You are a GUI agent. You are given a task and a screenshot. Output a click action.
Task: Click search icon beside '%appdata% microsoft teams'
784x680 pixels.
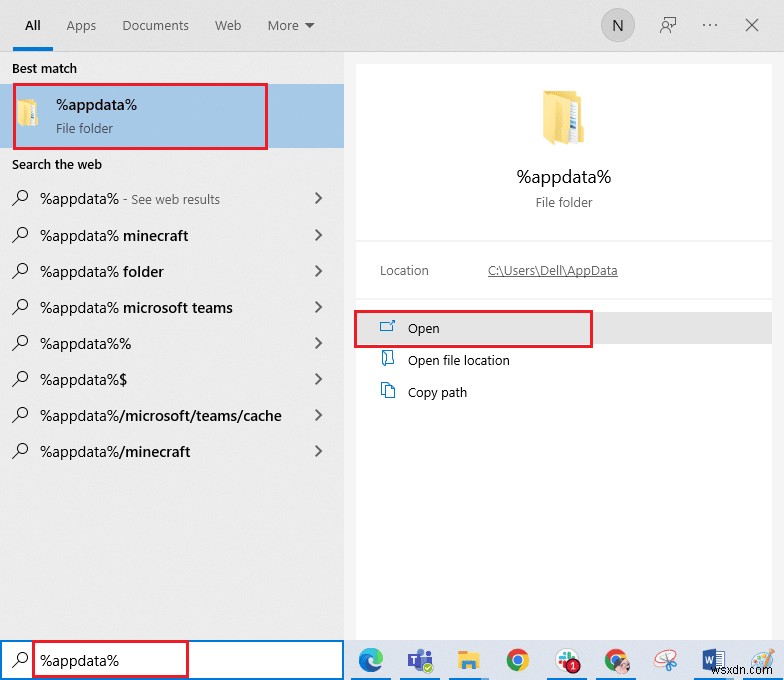pyautogui.click(x=20, y=306)
